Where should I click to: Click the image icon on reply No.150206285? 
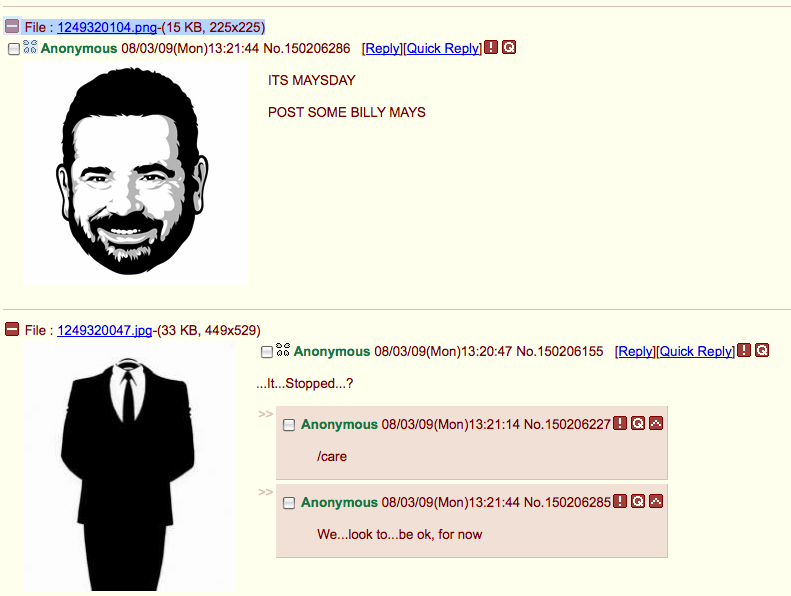656,501
